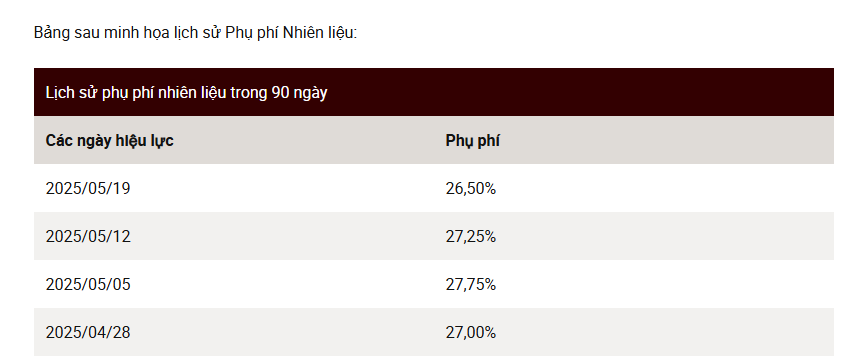Click the 27,25% surcharge cell
The width and height of the screenshot is (867, 361).
(471, 237)
